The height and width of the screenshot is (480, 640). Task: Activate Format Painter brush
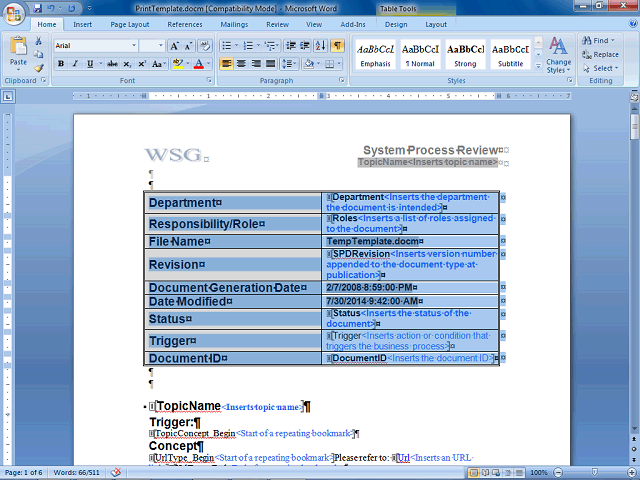(x=38, y=68)
